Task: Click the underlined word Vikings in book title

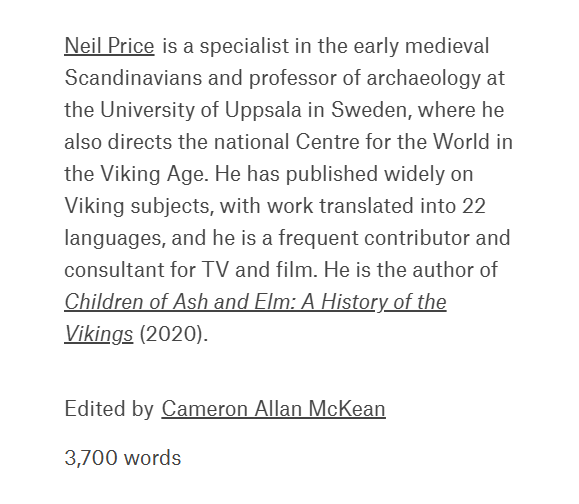Action: (x=99, y=334)
